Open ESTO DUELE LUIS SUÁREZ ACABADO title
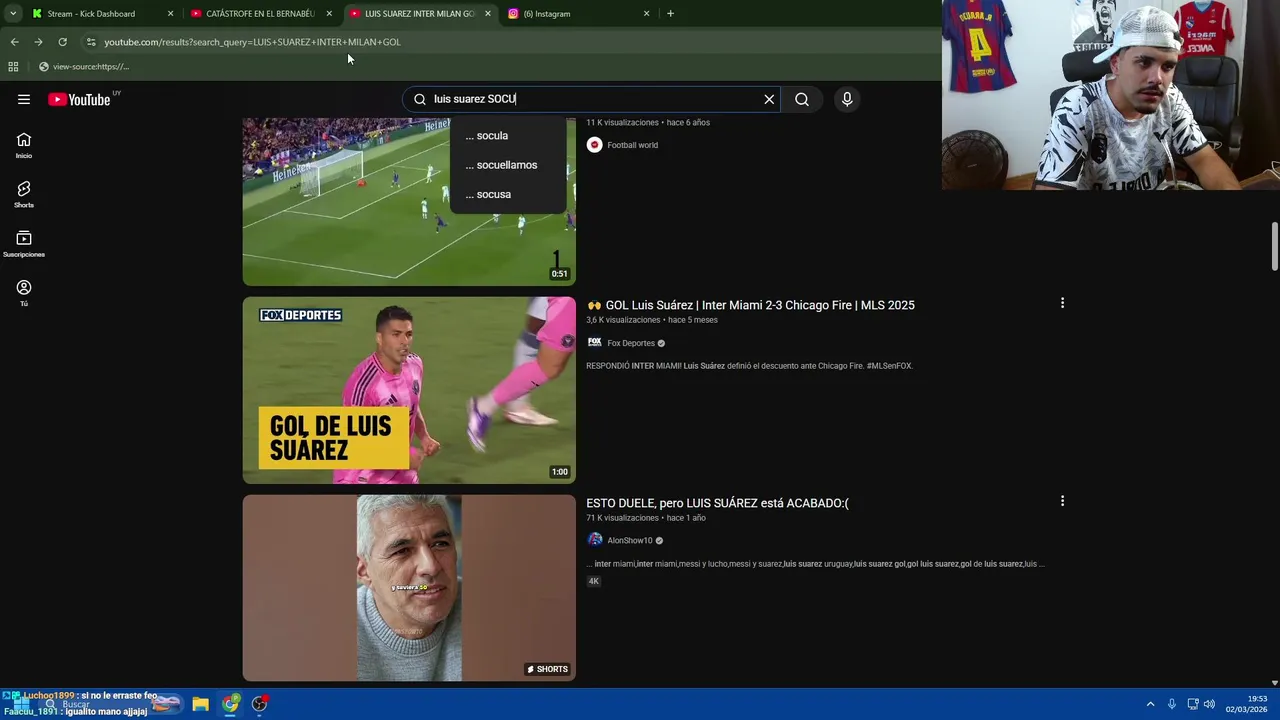This screenshot has width=1280, height=720. click(x=717, y=503)
